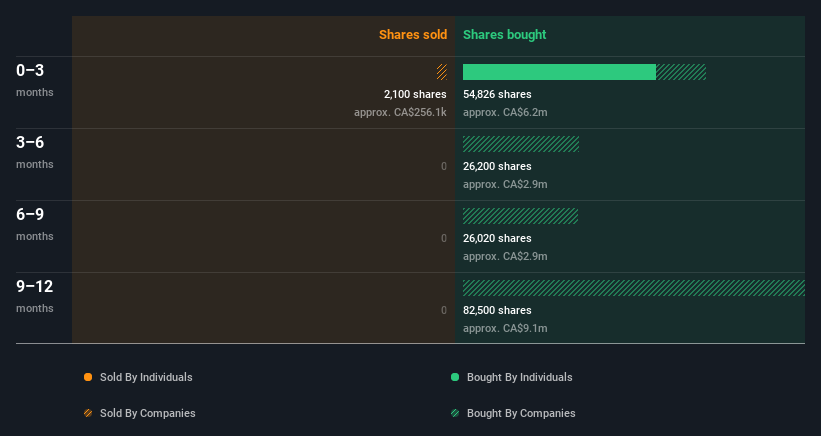The width and height of the screenshot is (821, 436).
Task: Click the hatched Bought By Companies legend icon
Action: pyautogui.click(x=455, y=413)
